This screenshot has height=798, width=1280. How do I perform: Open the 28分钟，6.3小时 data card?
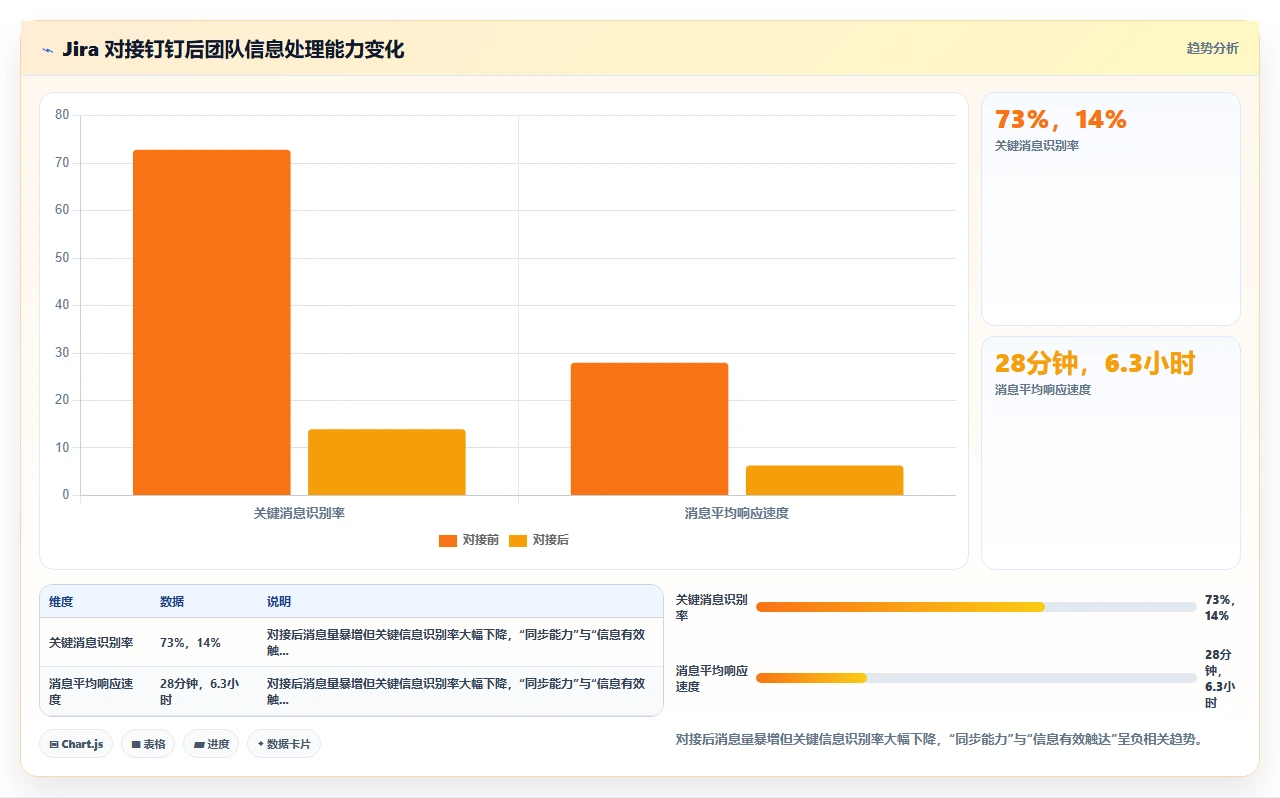1111,453
